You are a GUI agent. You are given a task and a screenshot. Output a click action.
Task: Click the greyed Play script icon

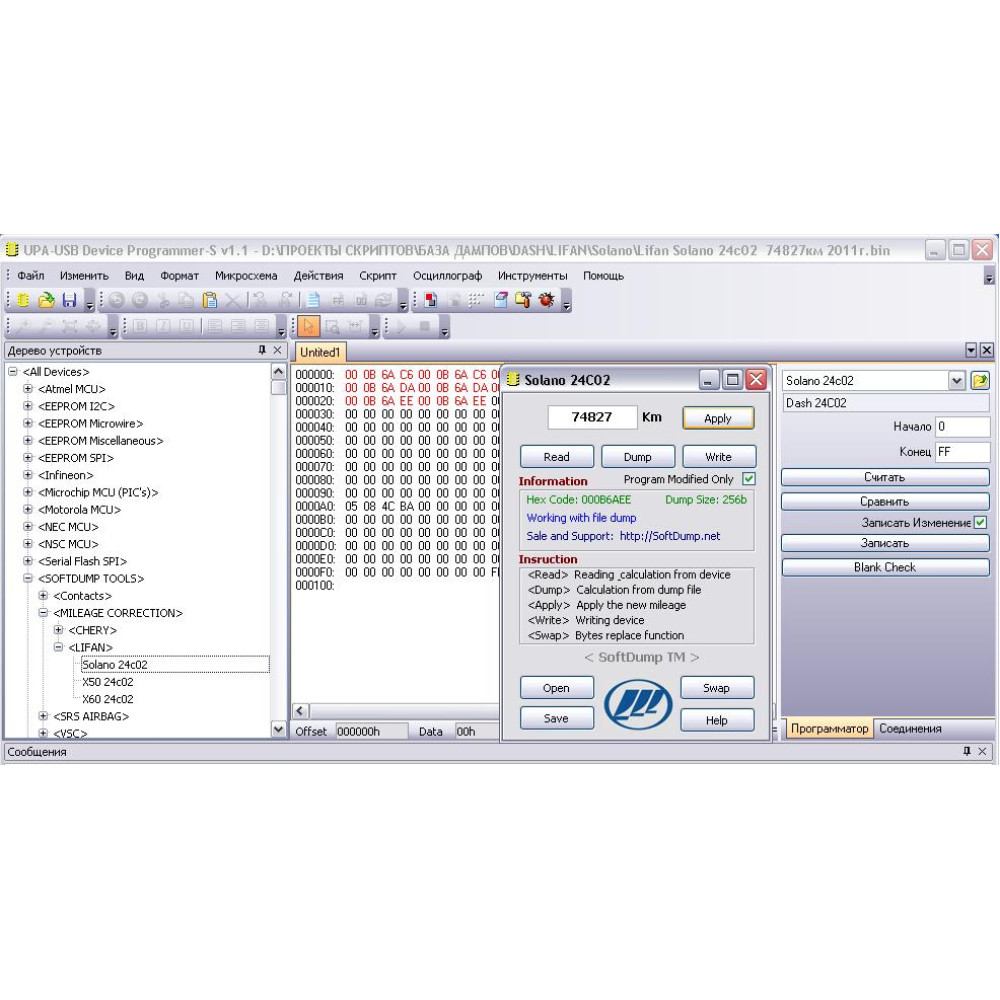click(x=402, y=327)
